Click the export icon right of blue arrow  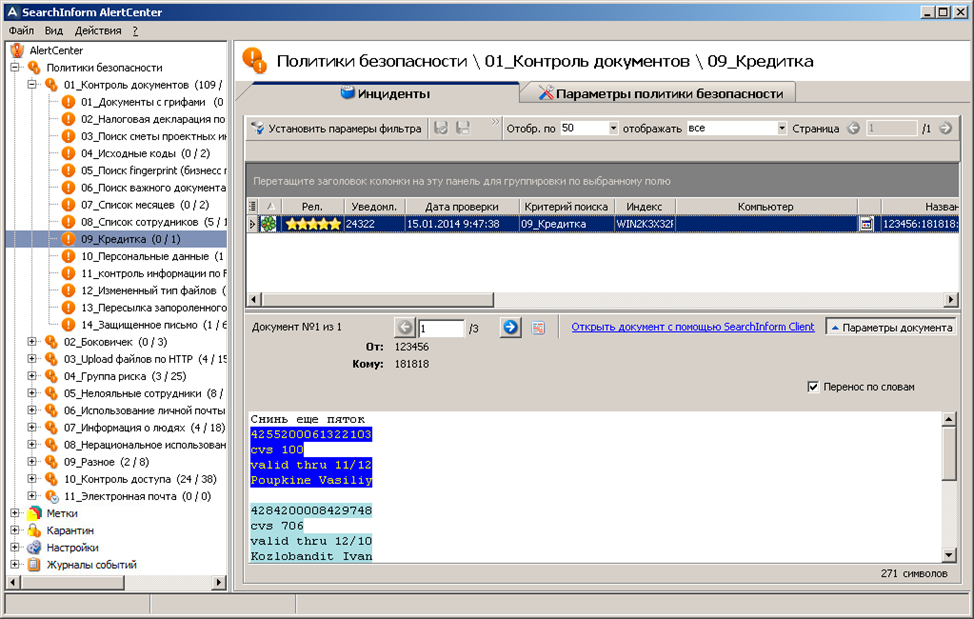(537, 326)
